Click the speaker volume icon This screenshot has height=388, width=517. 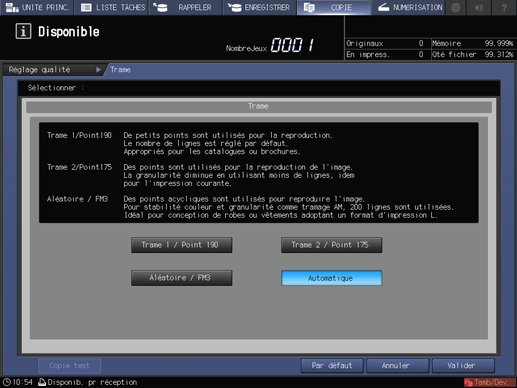479,7
